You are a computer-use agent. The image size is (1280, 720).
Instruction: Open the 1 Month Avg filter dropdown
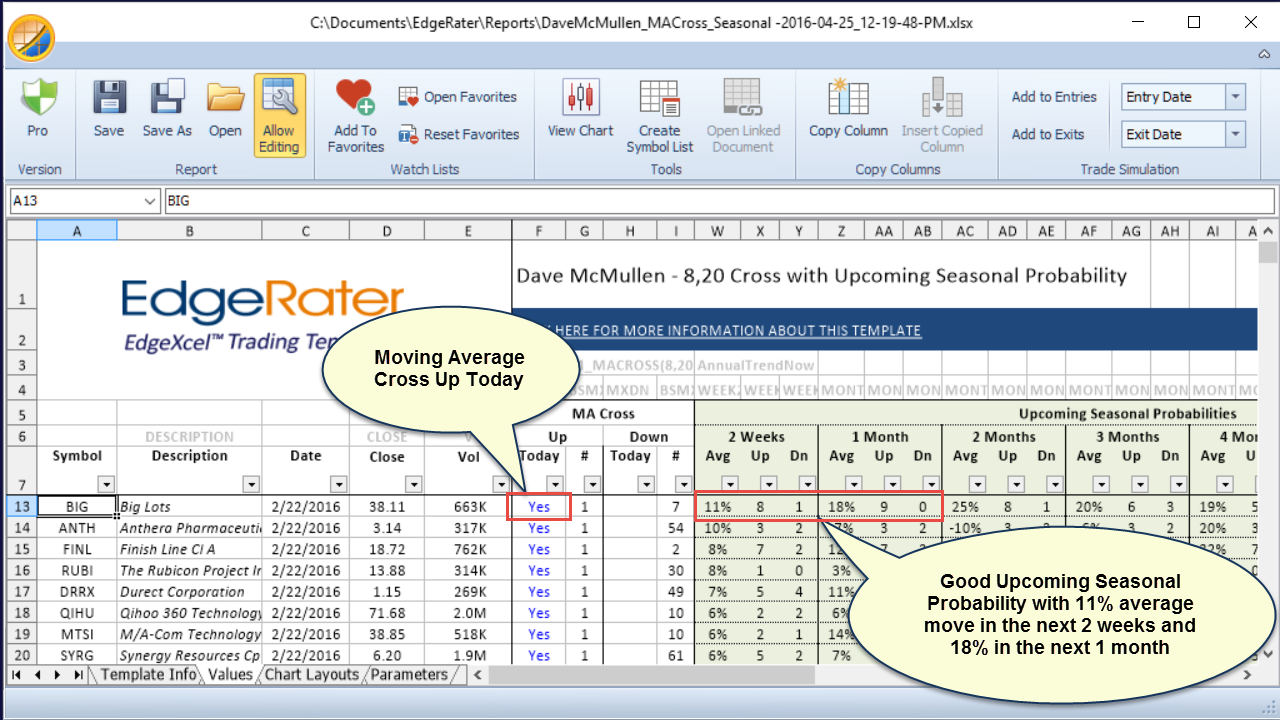(x=853, y=484)
